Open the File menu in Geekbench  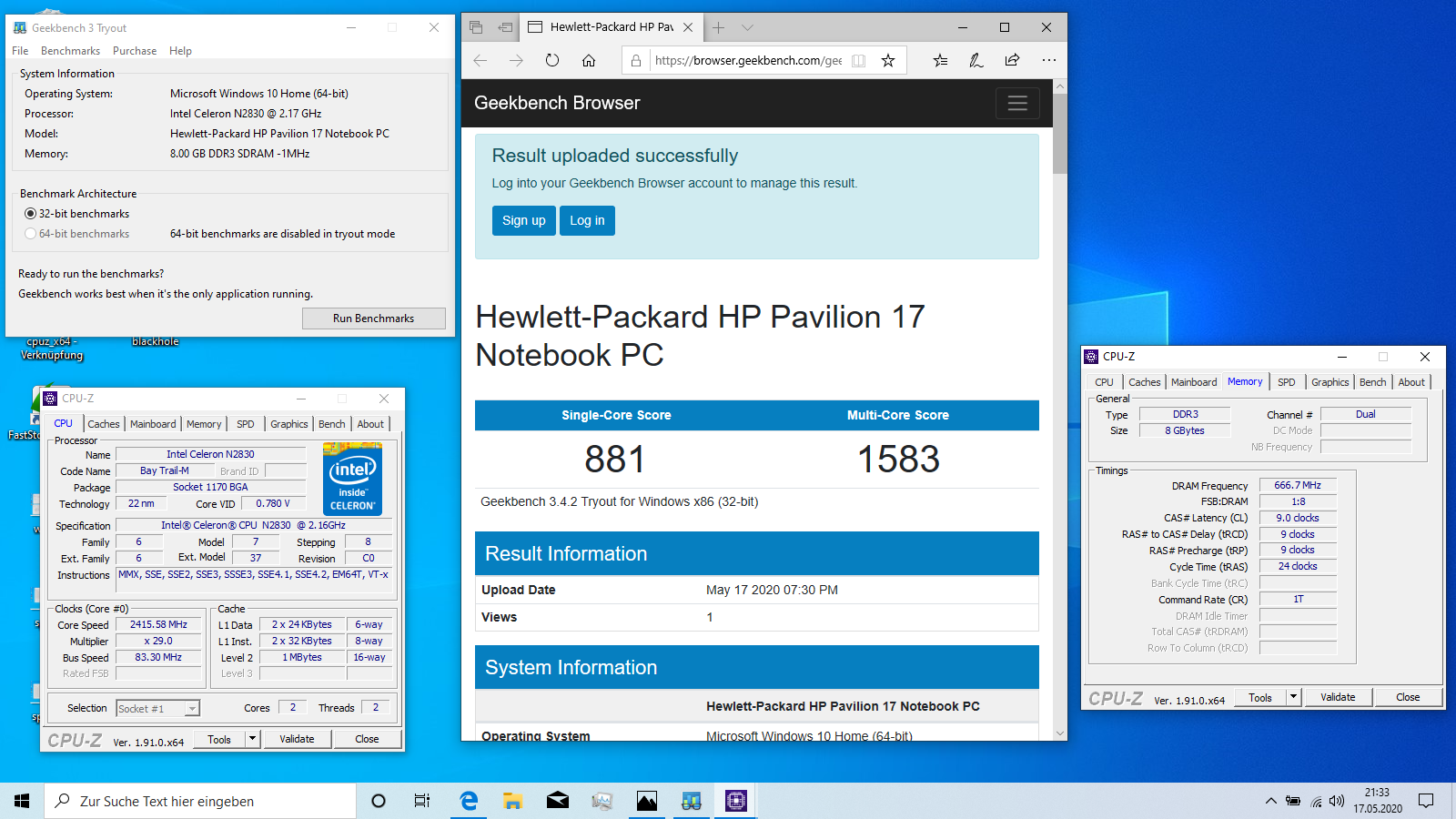click(20, 51)
